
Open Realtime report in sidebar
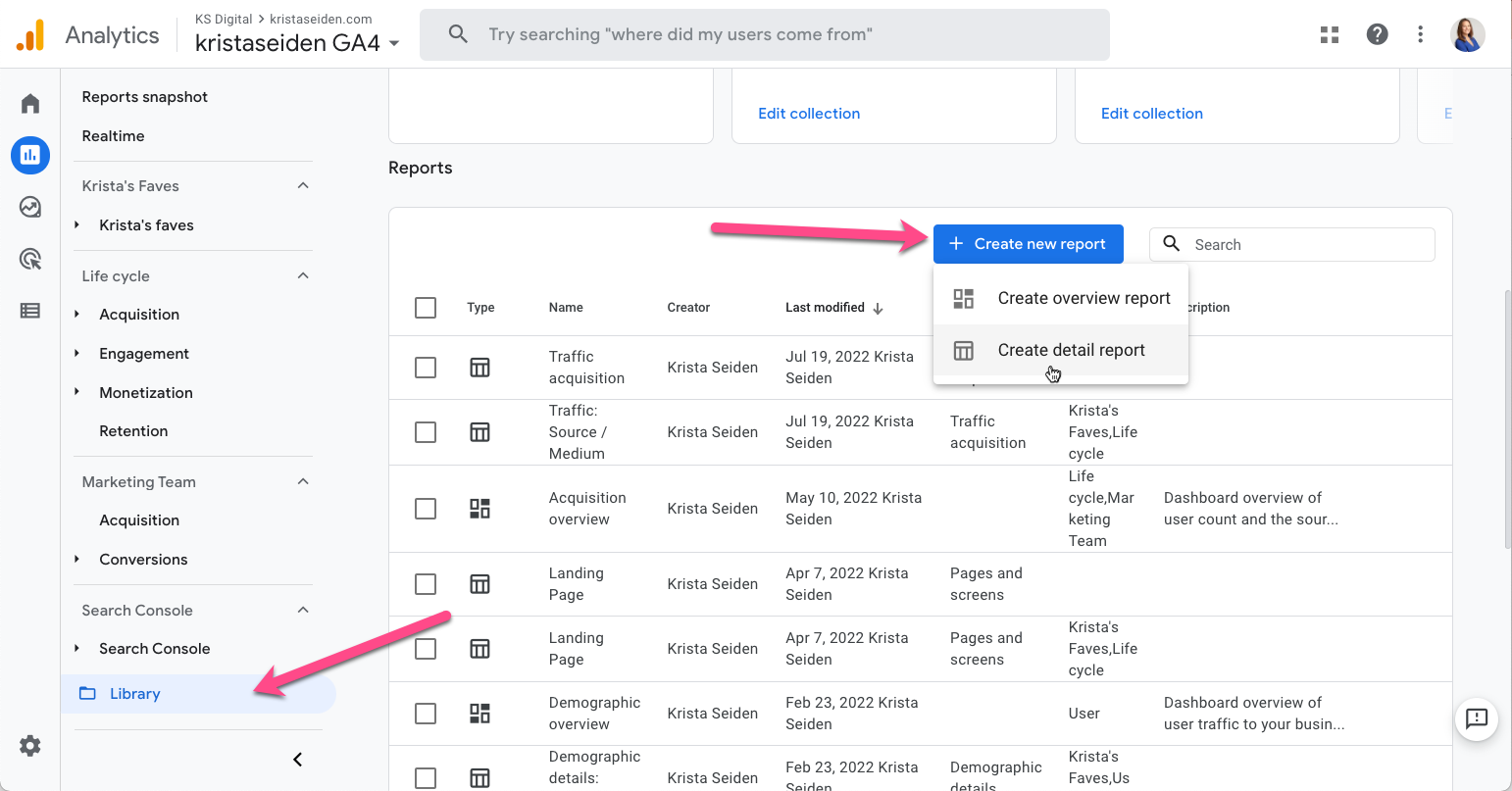click(x=113, y=136)
